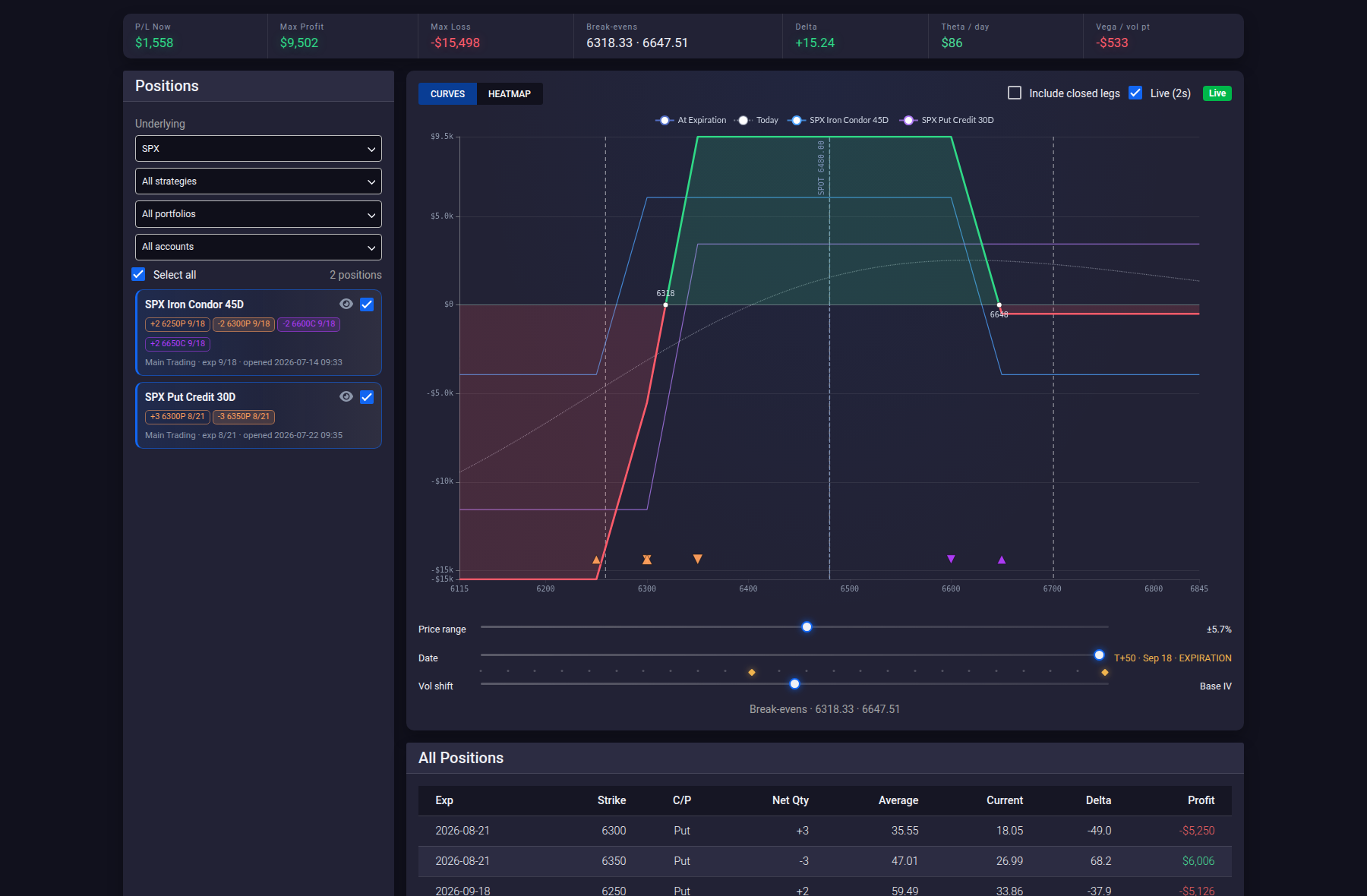
Task: Click orange down-triangle strike marker at 6350
Action: tap(698, 559)
